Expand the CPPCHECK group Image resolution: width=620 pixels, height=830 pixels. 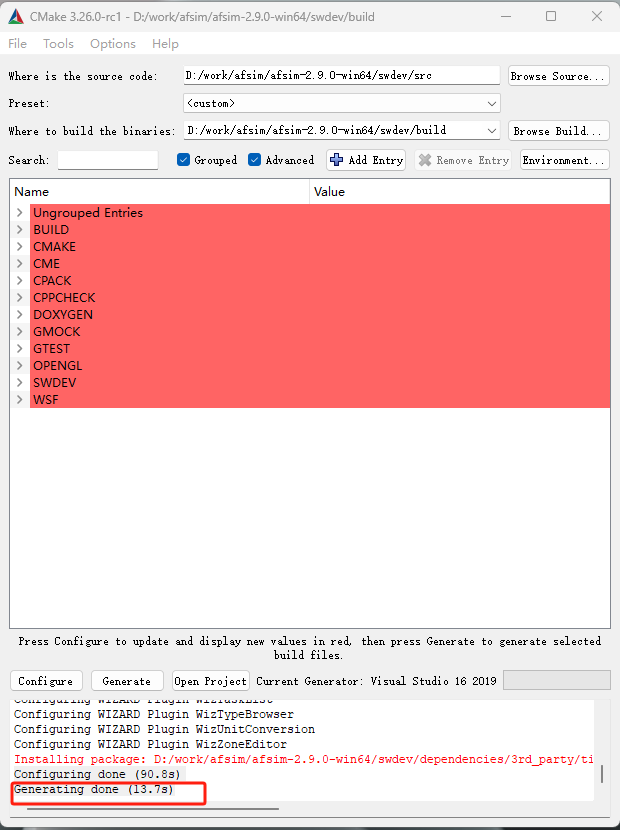(20, 297)
